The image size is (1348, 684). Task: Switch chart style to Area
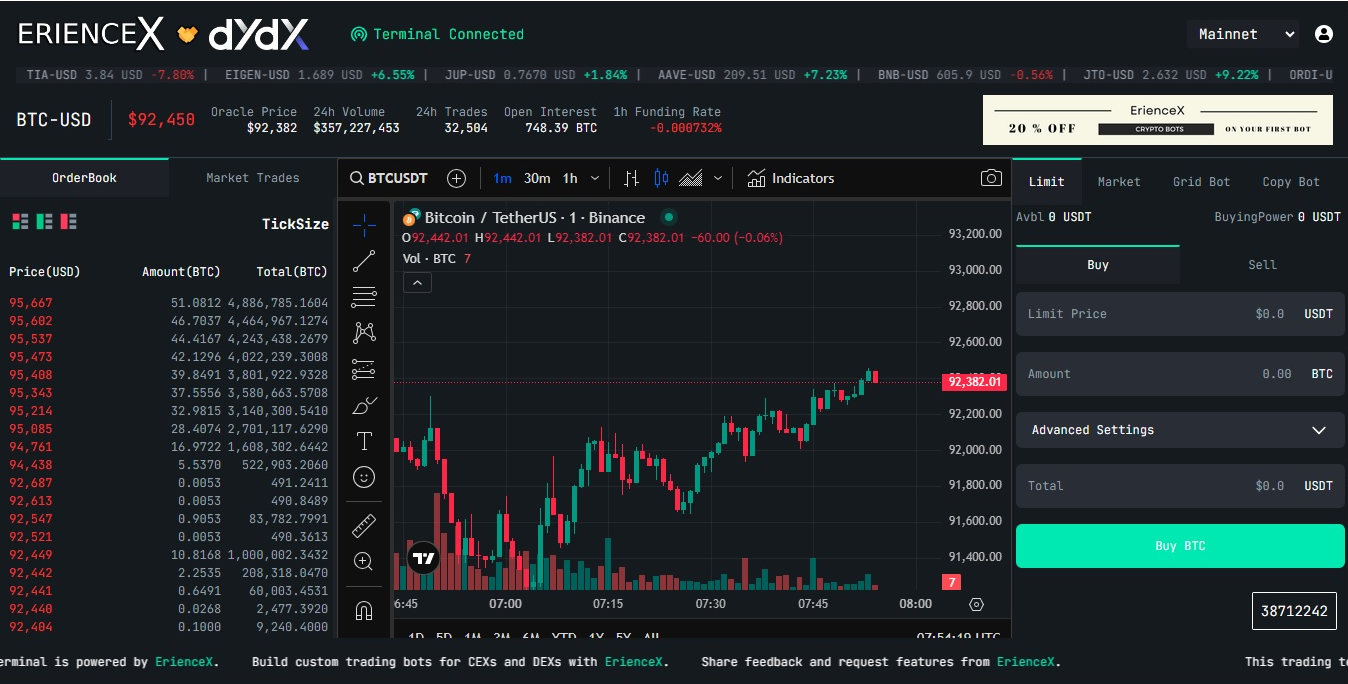coord(690,178)
